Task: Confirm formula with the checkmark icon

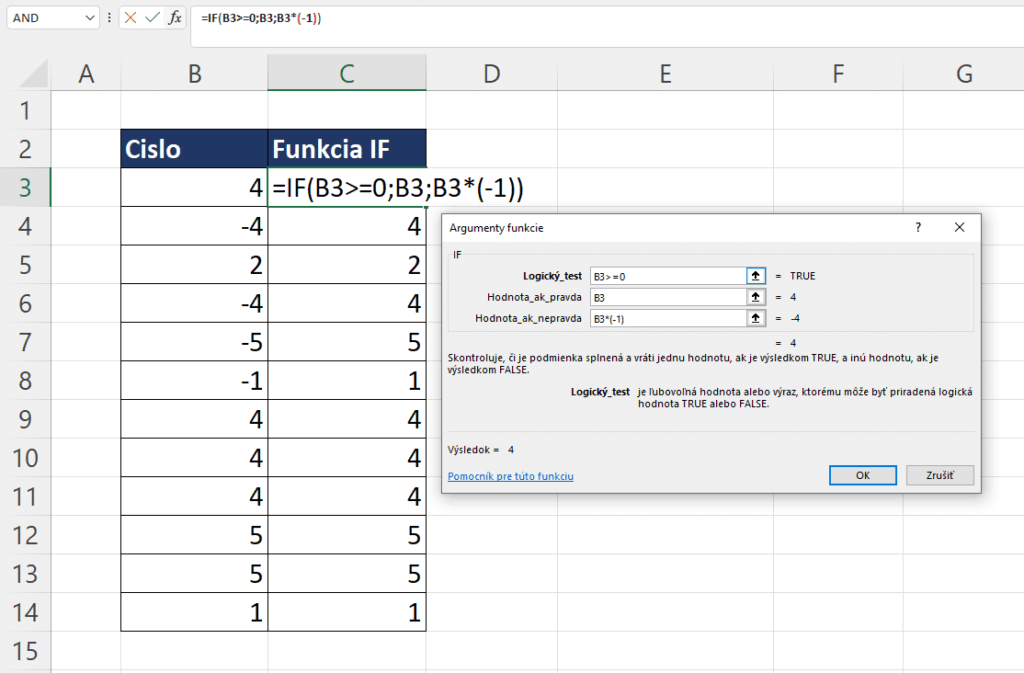Action: tap(153, 18)
